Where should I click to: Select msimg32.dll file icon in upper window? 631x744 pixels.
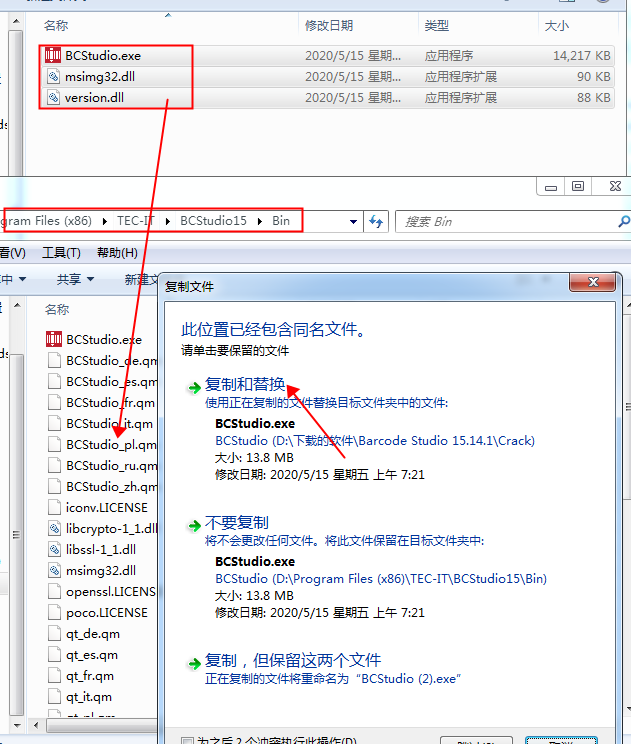click(x=54, y=76)
